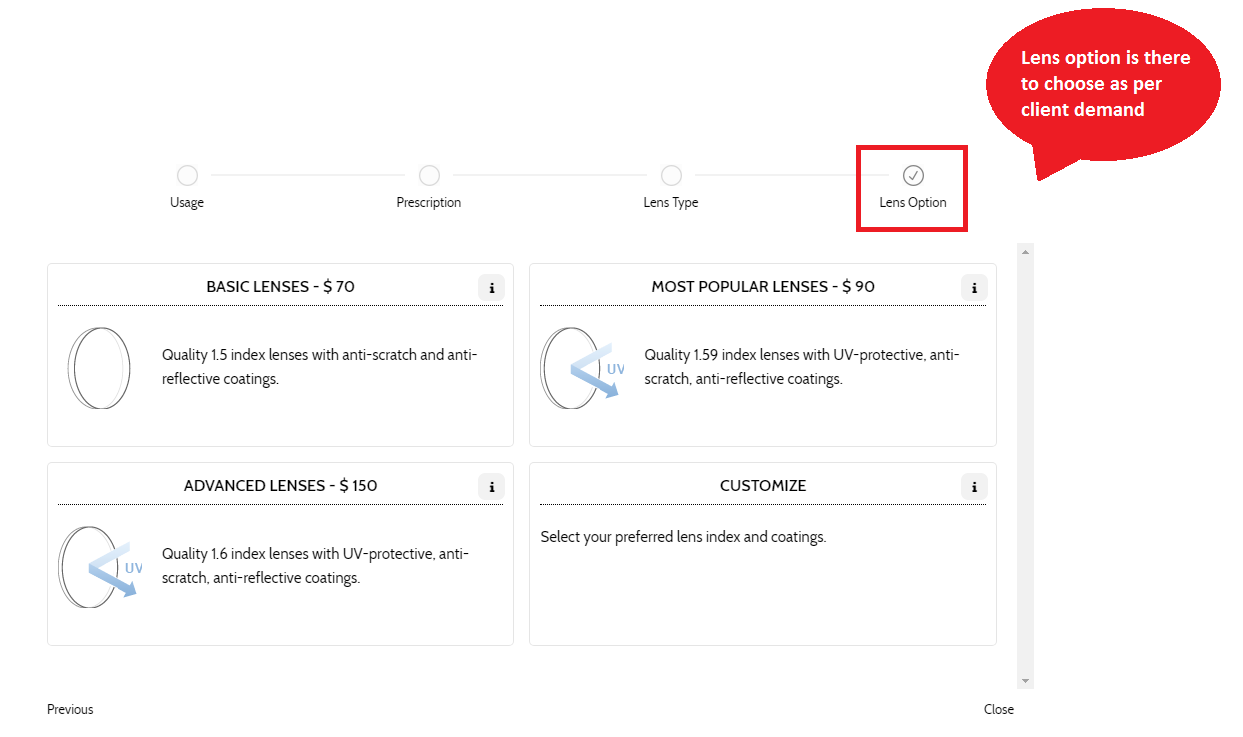Open info for Most Popular Lenses
This screenshot has width=1243, height=737.
tap(974, 288)
